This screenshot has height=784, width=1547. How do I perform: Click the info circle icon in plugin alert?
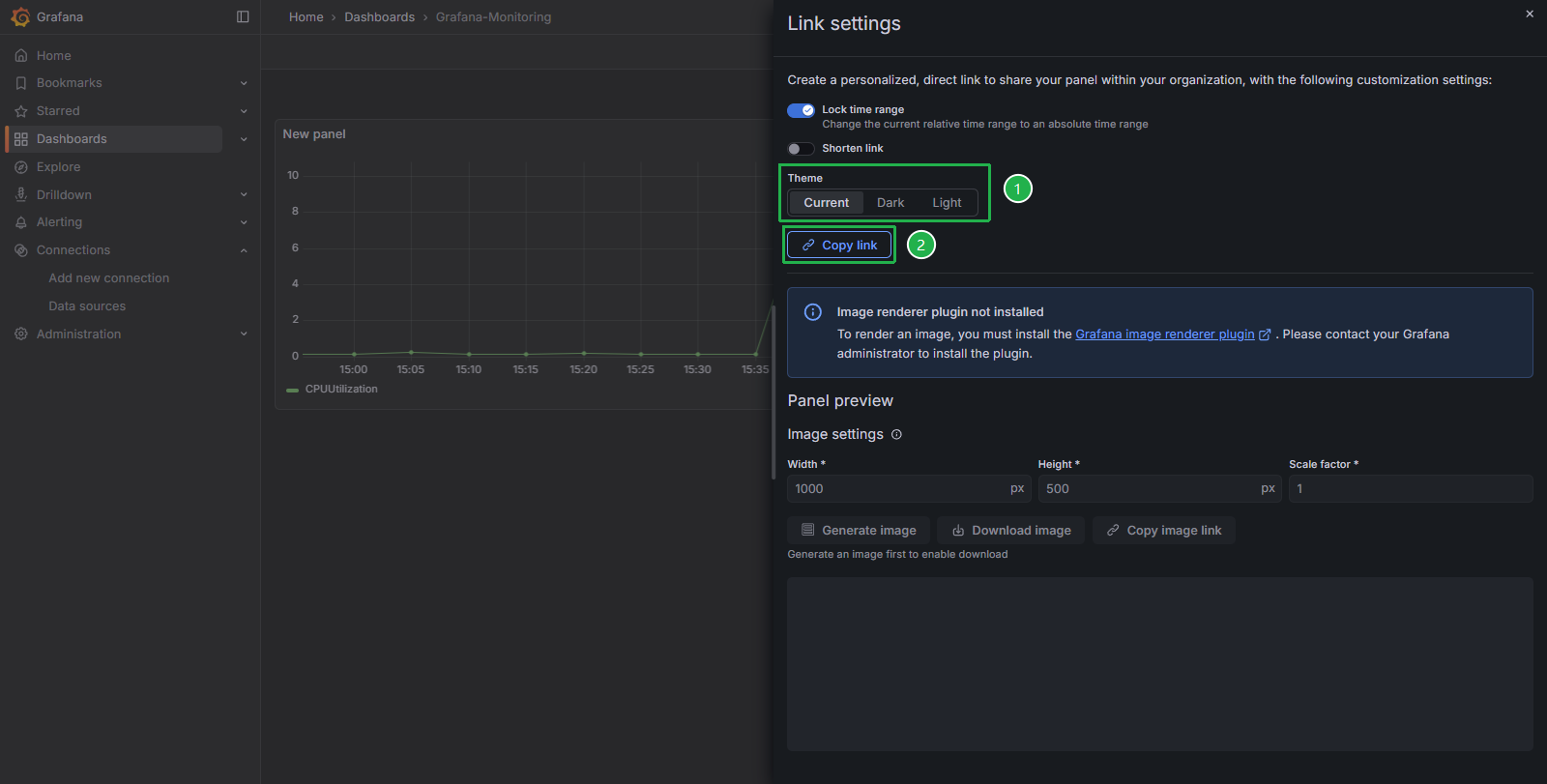tap(813, 312)
